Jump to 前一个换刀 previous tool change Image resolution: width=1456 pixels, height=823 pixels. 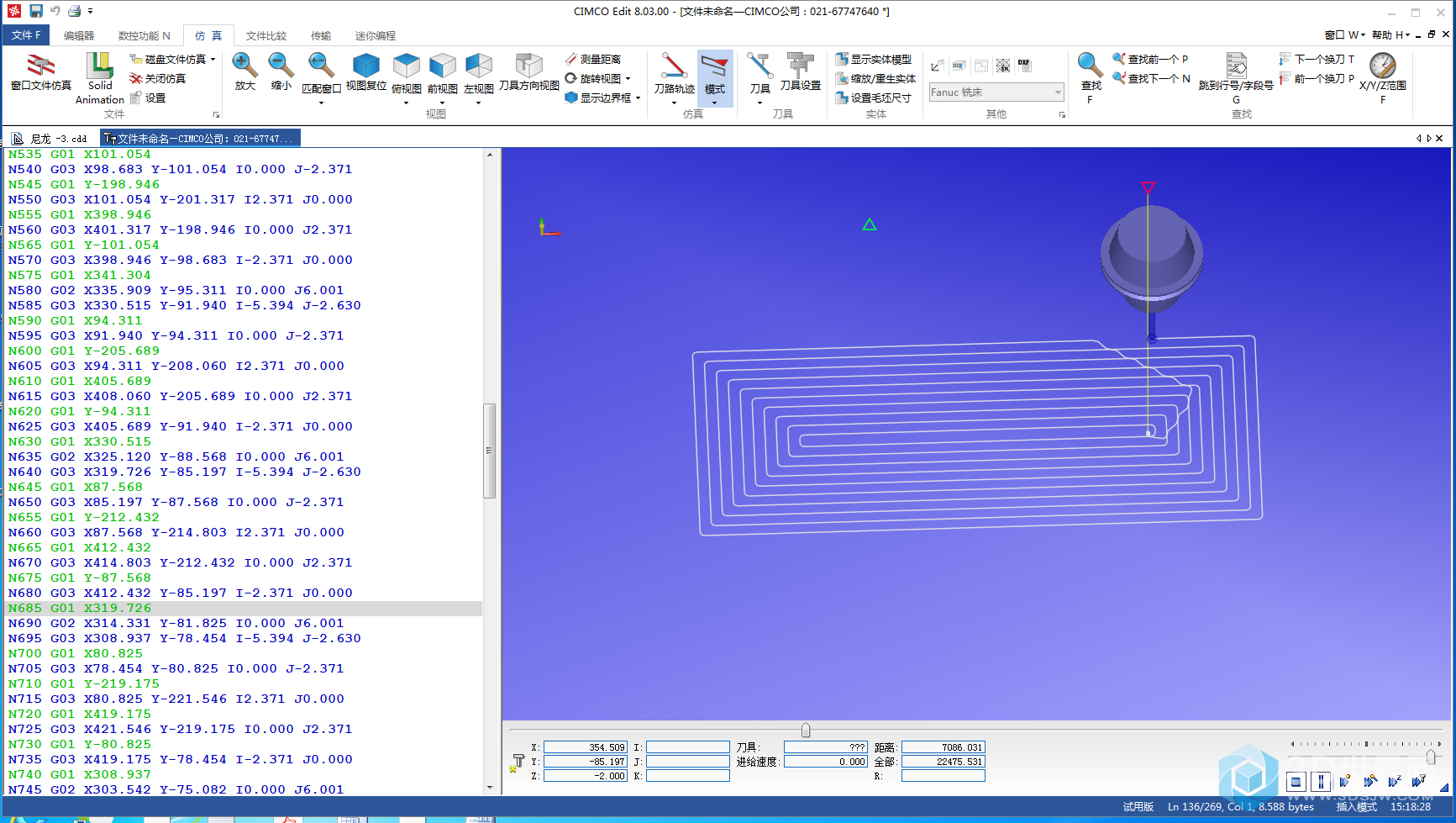[1317, 78]
